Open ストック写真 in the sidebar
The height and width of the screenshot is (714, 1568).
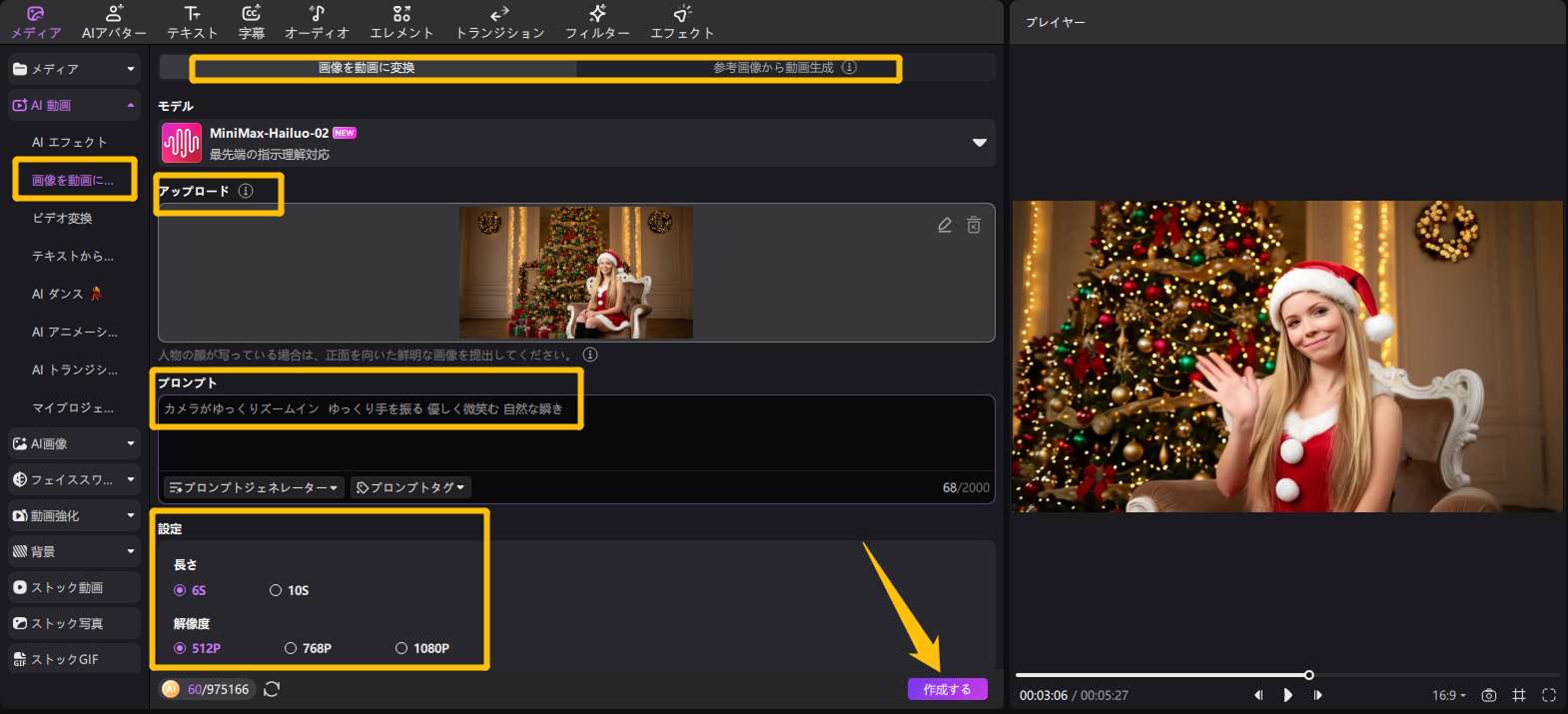[74, 623]
